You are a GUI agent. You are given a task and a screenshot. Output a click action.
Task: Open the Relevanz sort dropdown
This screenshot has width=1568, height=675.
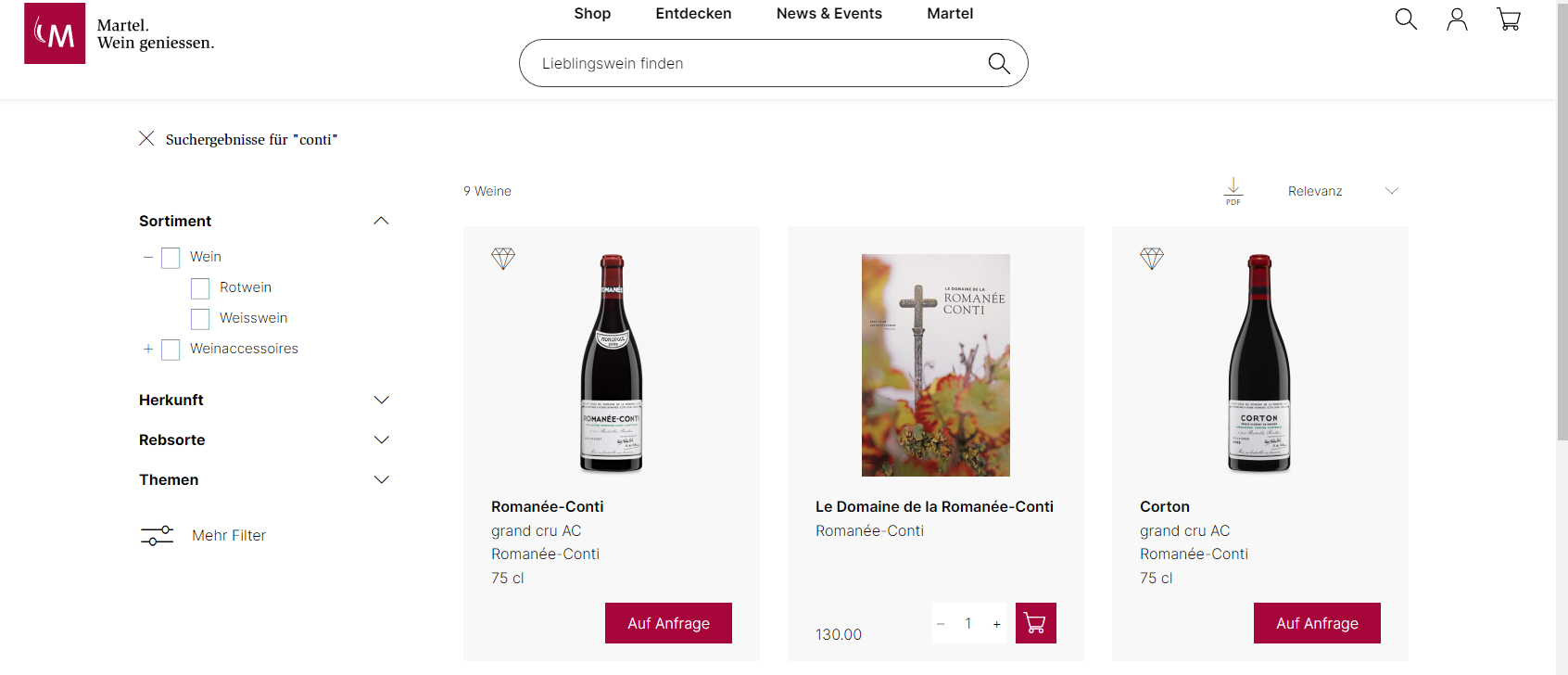pyautogui.click(x=1342, y=191)
